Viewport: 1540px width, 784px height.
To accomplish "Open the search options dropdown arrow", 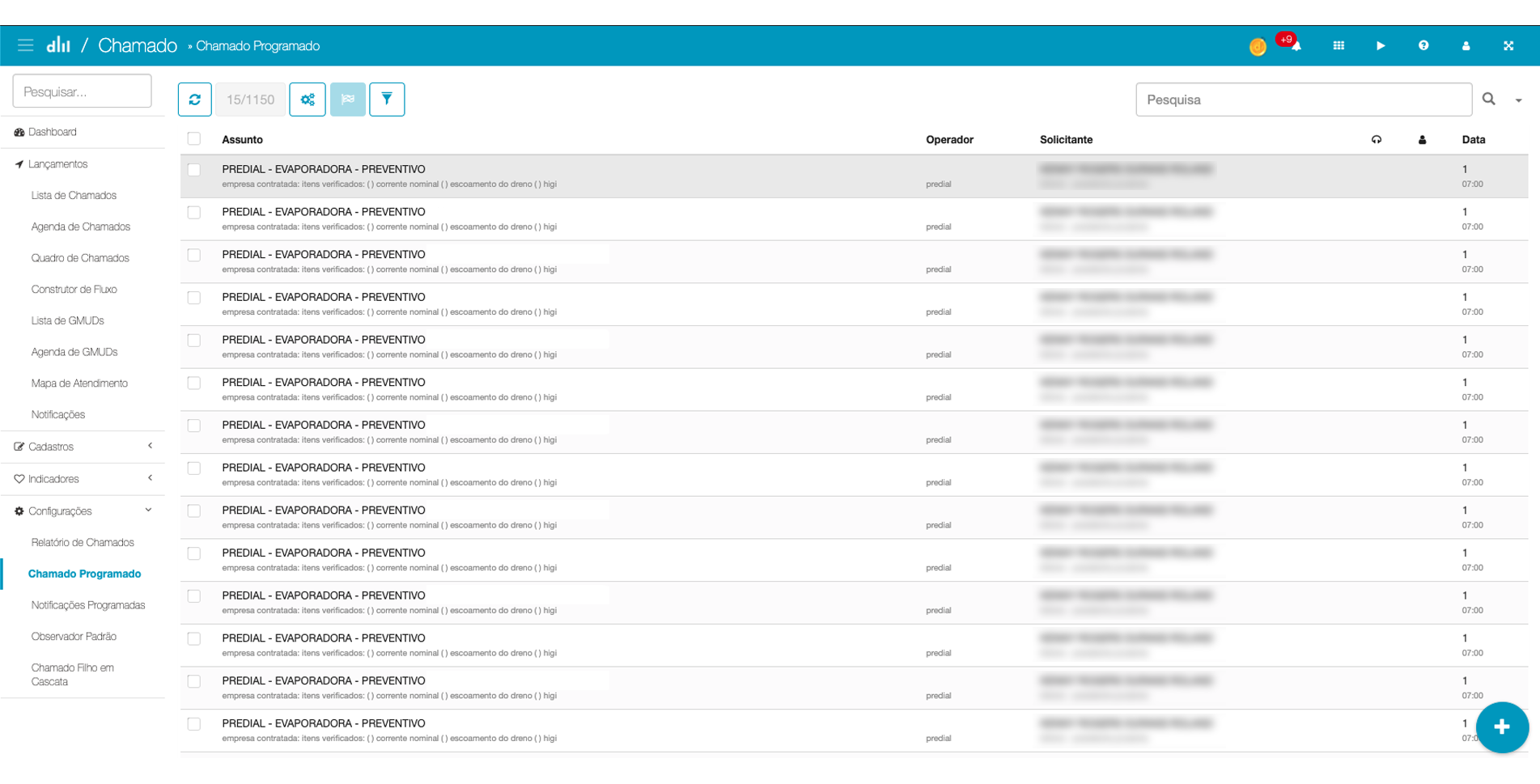I will [1518, 100].
